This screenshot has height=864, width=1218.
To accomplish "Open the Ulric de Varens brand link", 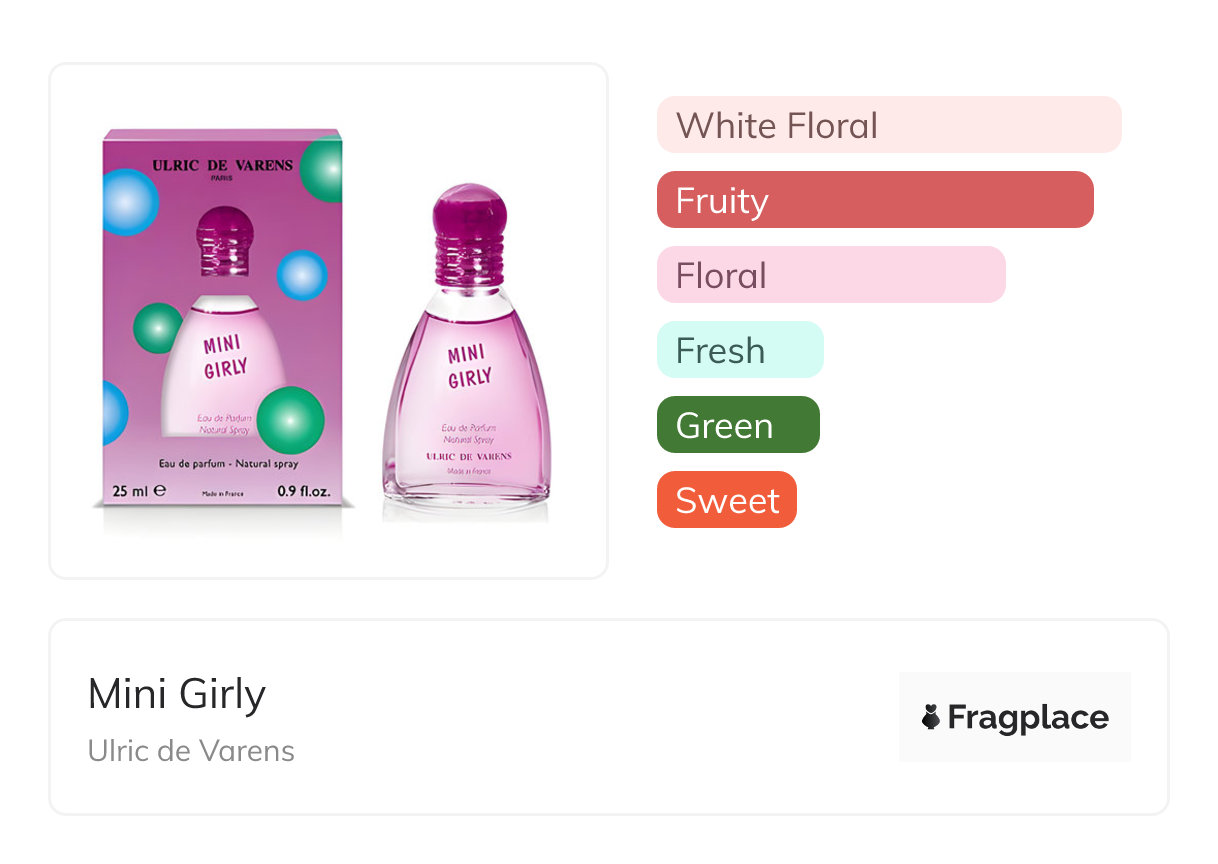I will pyautogui.click(x=191, y=751).
